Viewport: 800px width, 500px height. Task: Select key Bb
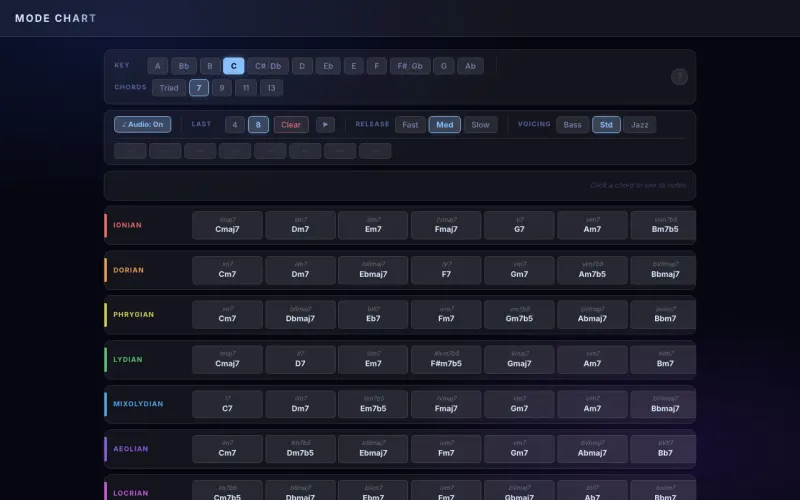[x=184, y=66]
